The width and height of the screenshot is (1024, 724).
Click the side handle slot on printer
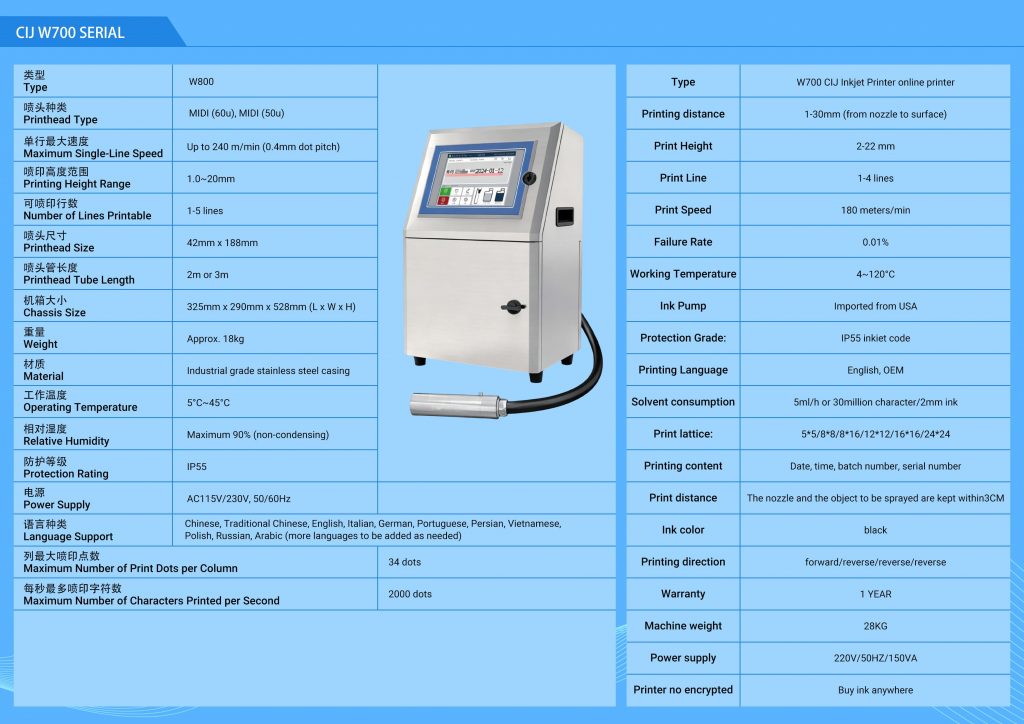pyautogui.click(x=565, y=215)
